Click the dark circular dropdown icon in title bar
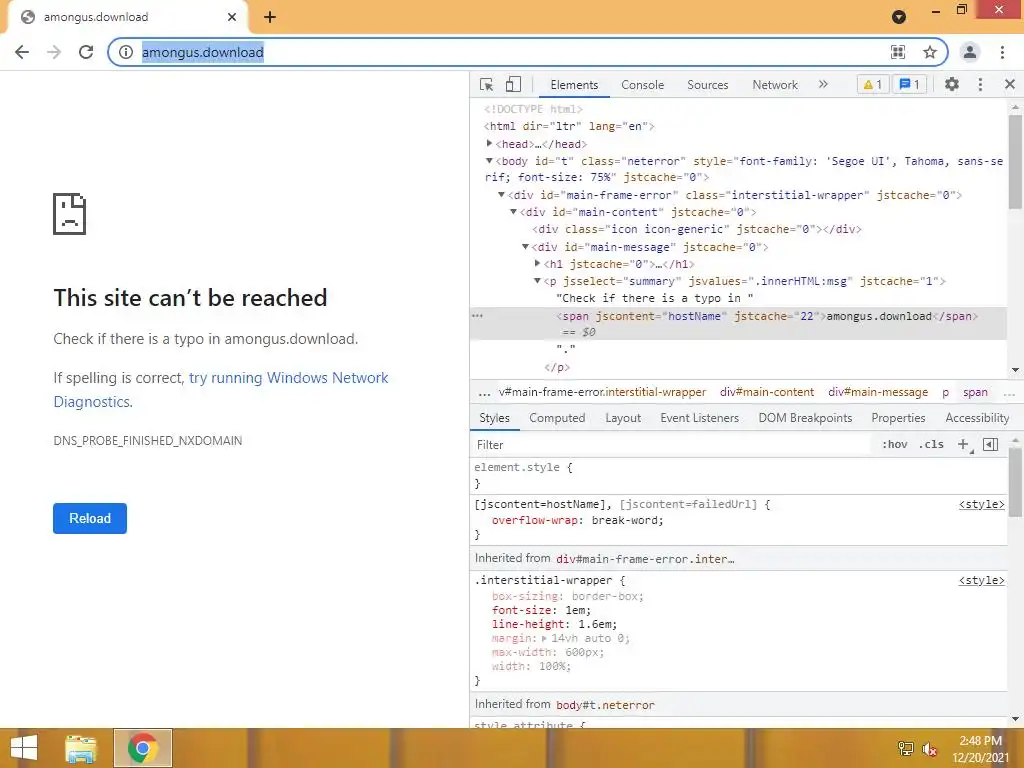 (899, 17)
